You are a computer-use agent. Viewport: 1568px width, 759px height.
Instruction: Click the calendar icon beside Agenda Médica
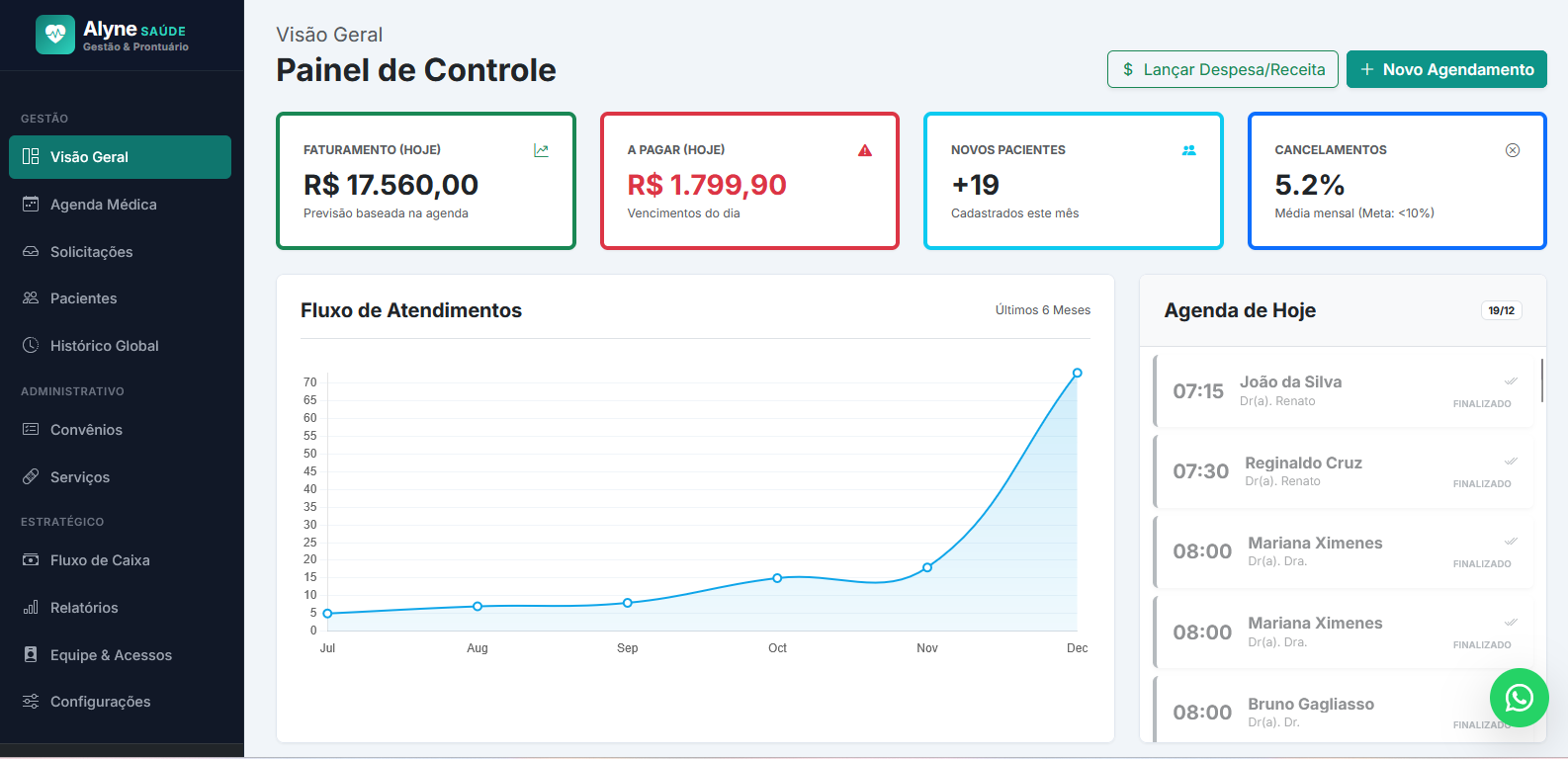coord(31,205)
